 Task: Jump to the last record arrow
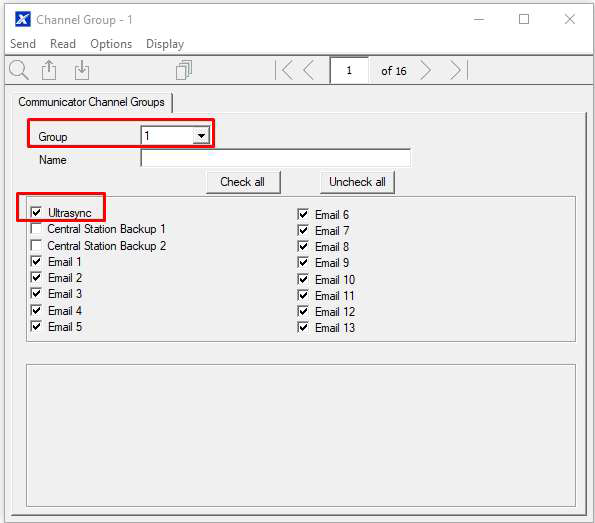tap(458, 71)
